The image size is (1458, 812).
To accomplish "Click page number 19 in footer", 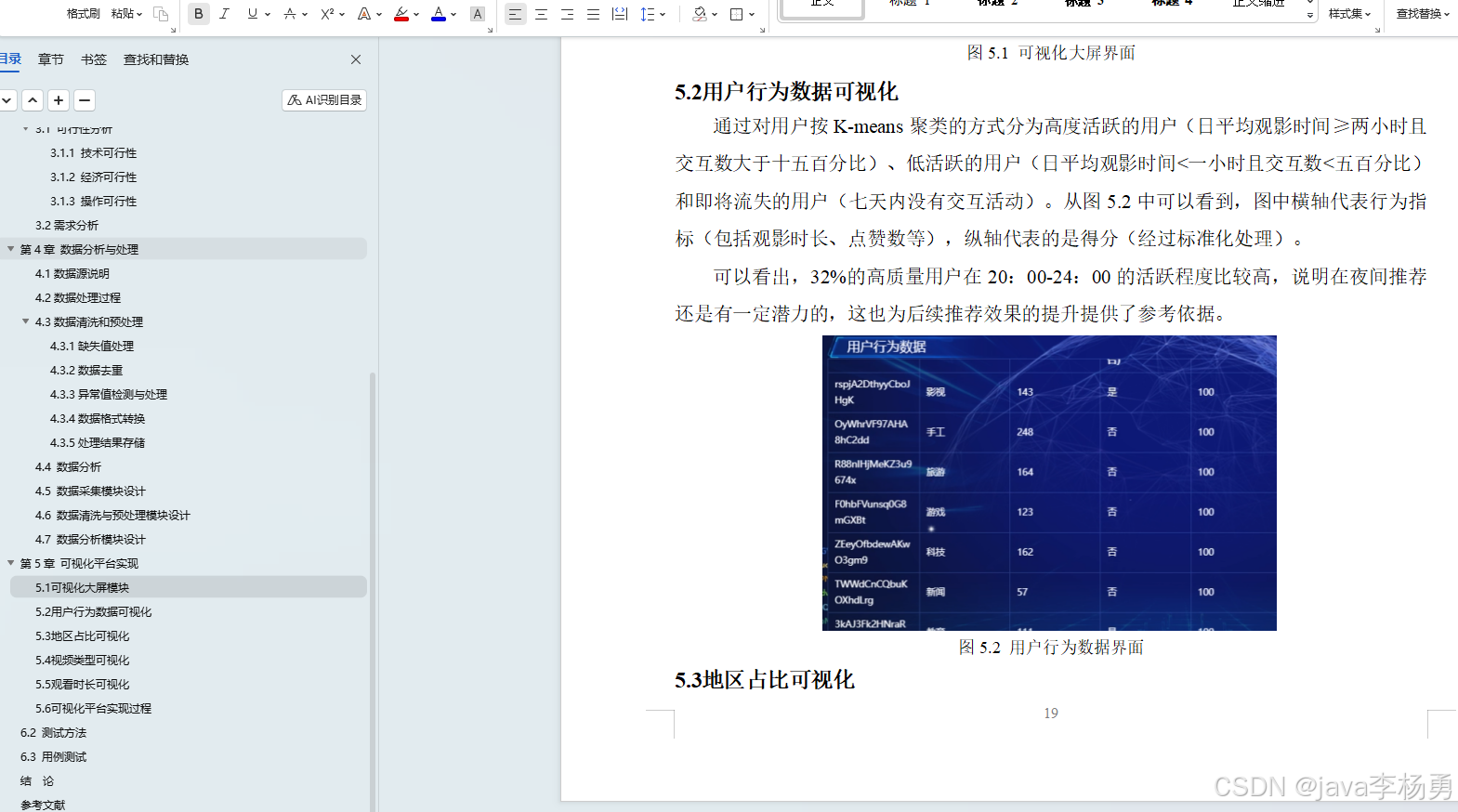I will [1051, 714].
